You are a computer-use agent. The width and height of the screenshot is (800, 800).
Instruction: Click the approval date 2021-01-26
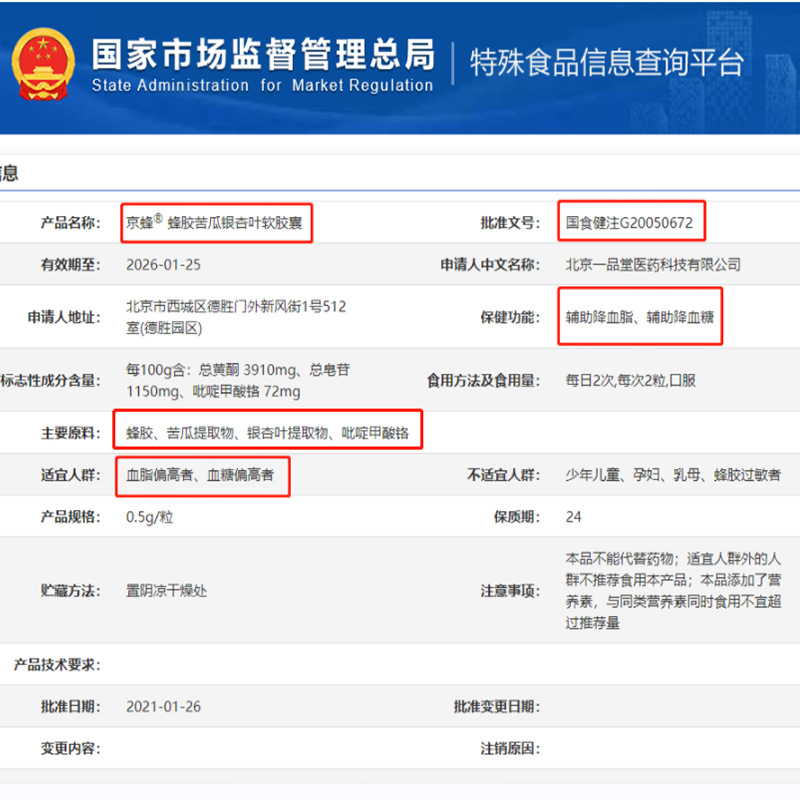pyautogui.click(x=163, y=706)
